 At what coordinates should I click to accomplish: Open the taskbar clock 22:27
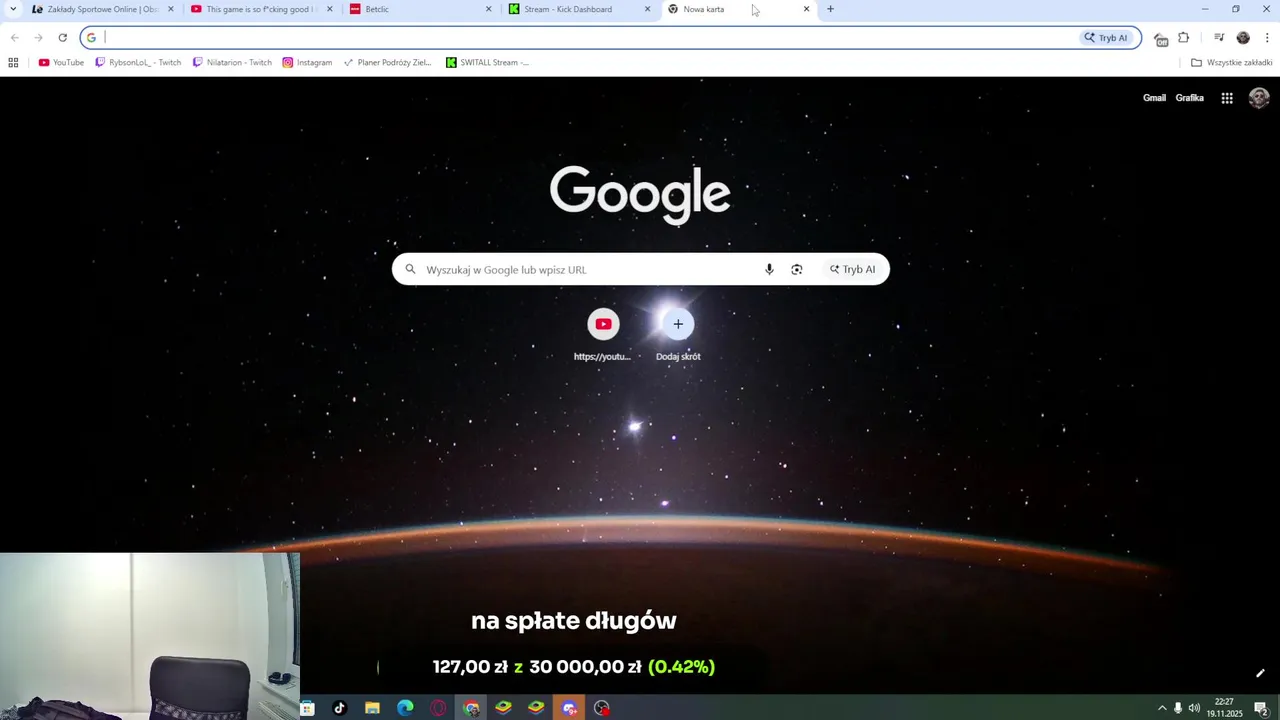tap(1224, 708)
